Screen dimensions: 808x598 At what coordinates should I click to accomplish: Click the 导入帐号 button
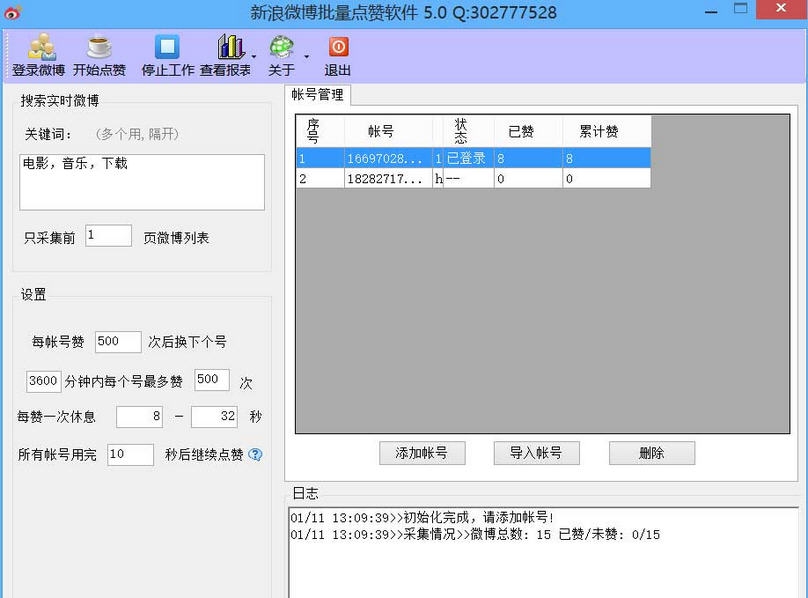pyautogui.click(x=536, y=453)
